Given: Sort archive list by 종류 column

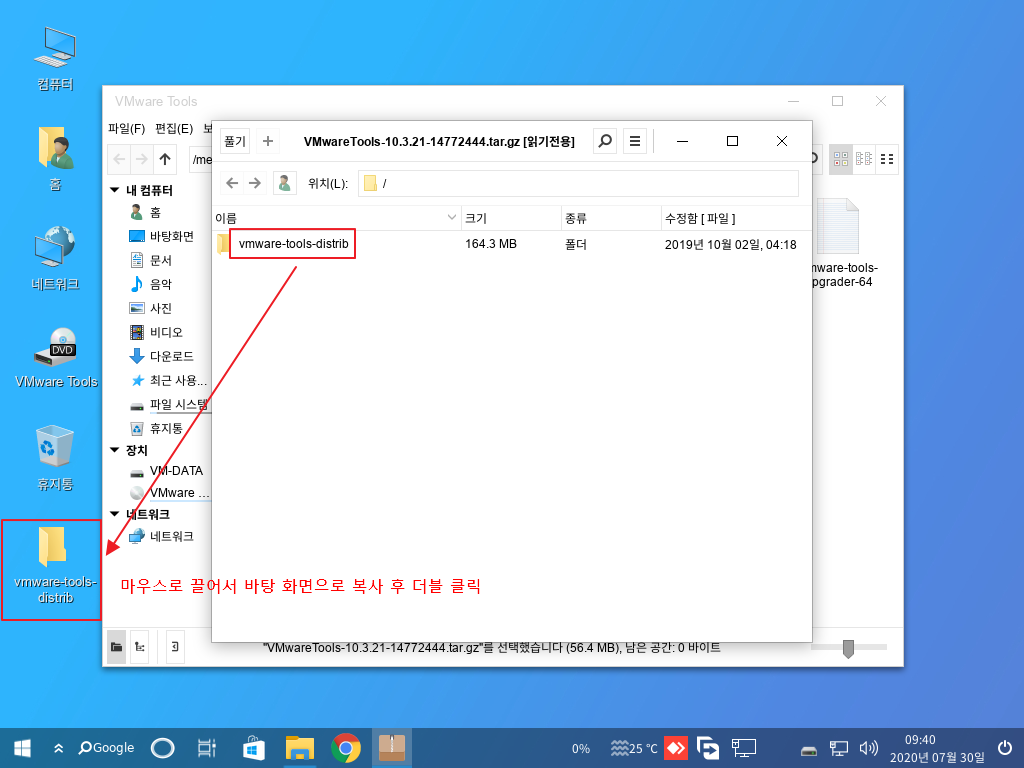Looking at the screenshot, I should (611, 218).
